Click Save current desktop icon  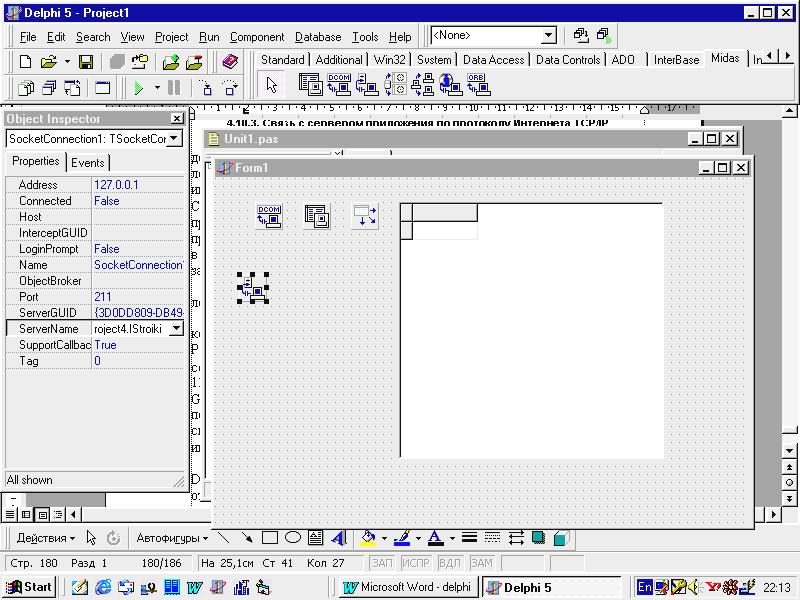click(x=581, y=35)
